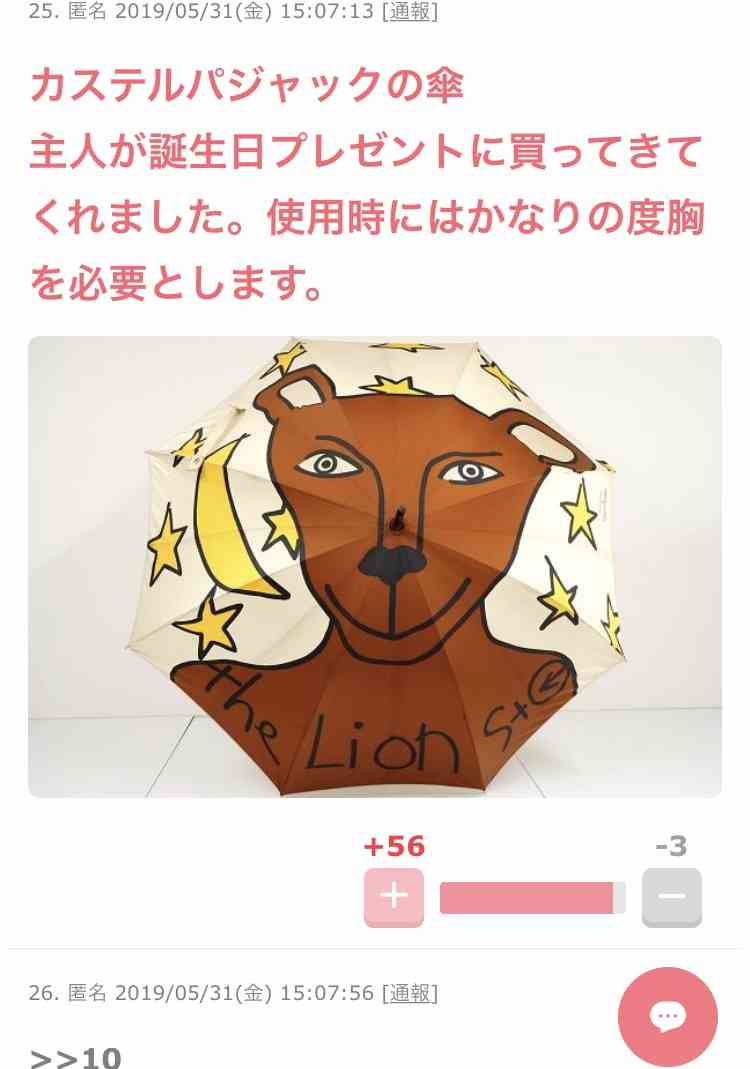Open the lion umbrella photo
Image resolution: width=750 pixels, height=1069 pixels.
[375, 567]
